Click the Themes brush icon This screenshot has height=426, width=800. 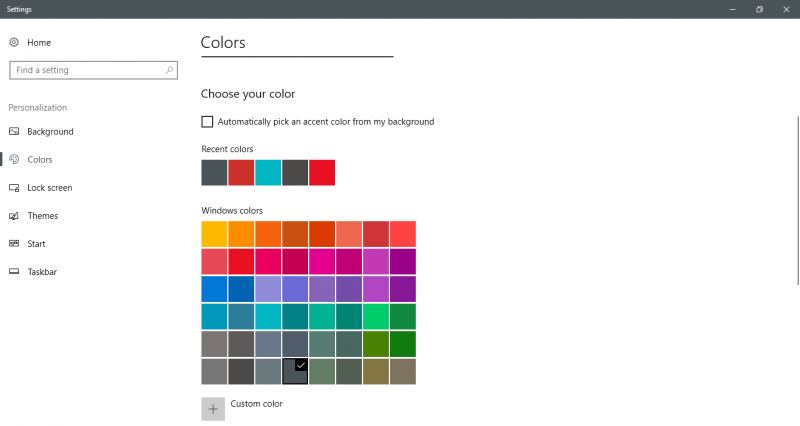point(14,216)
